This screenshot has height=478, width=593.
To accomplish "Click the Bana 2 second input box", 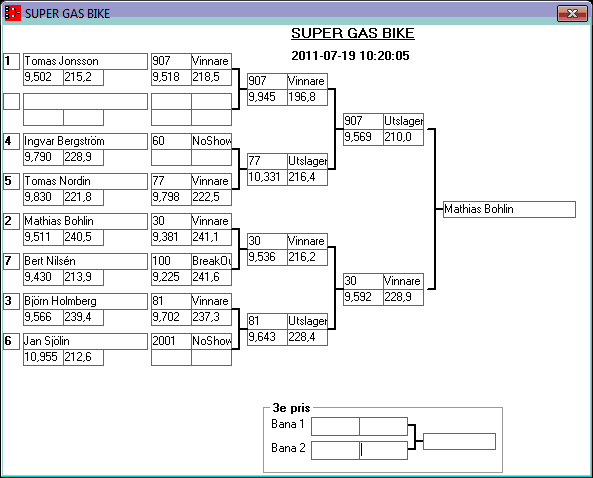I will pyautogui.click(x=383, y=450).
